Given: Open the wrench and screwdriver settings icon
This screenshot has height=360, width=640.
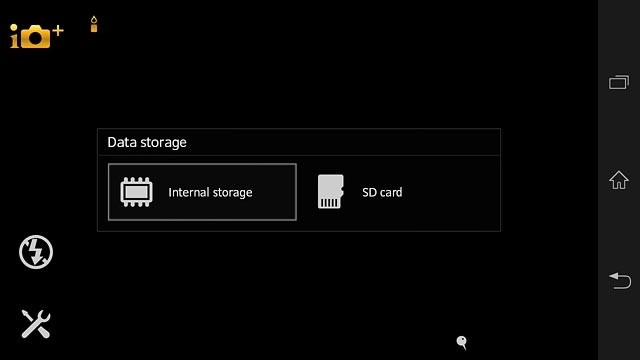Looking at the screenshot, I should [x=36, y=324].
